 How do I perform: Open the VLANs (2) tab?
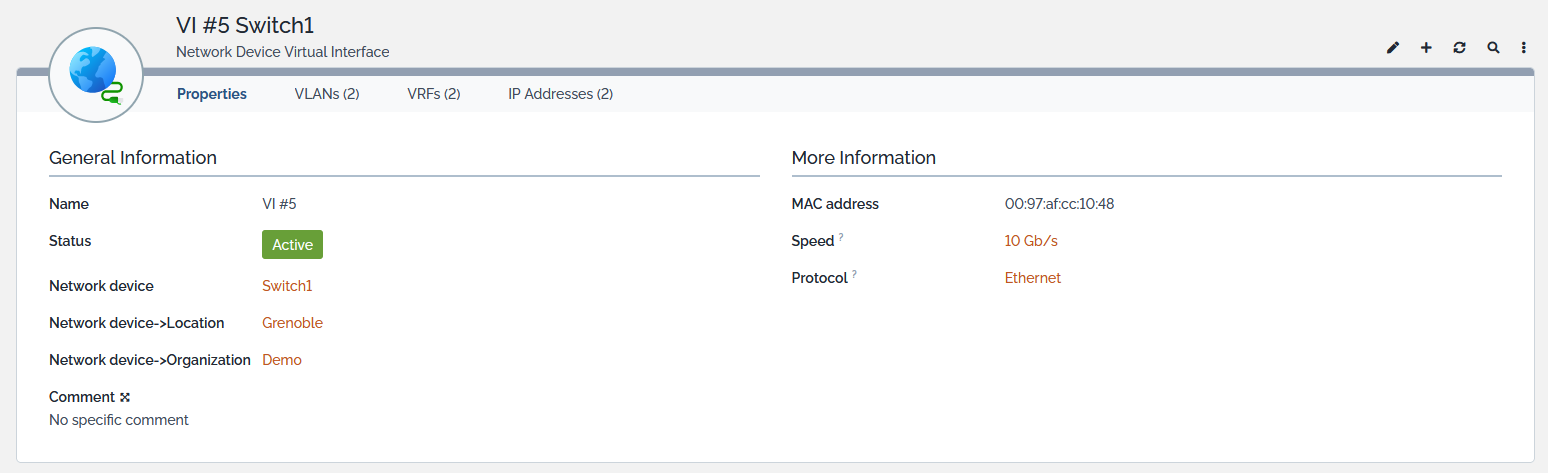coord(327,94)
